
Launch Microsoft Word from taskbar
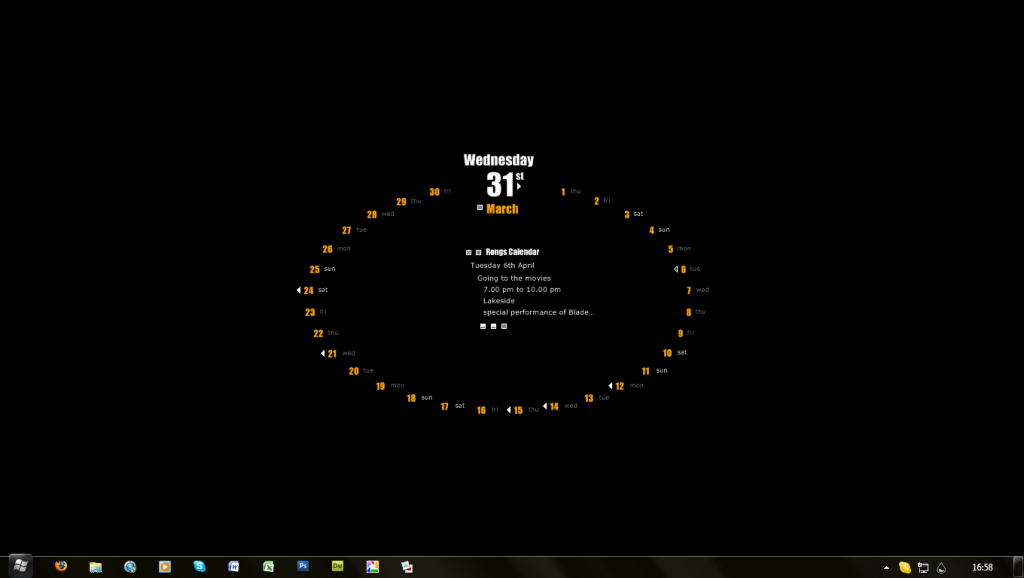coord(234,566)
